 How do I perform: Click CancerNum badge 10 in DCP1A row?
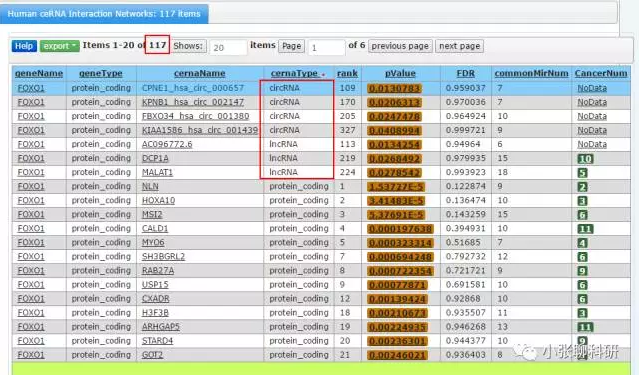pyautogui.click(x=586, y=159)
